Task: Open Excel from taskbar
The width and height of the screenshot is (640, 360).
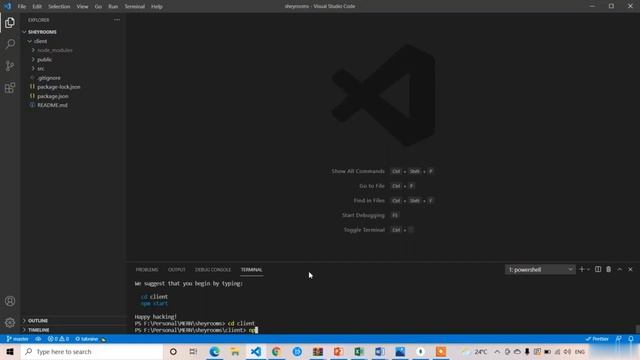Action: 359,351
